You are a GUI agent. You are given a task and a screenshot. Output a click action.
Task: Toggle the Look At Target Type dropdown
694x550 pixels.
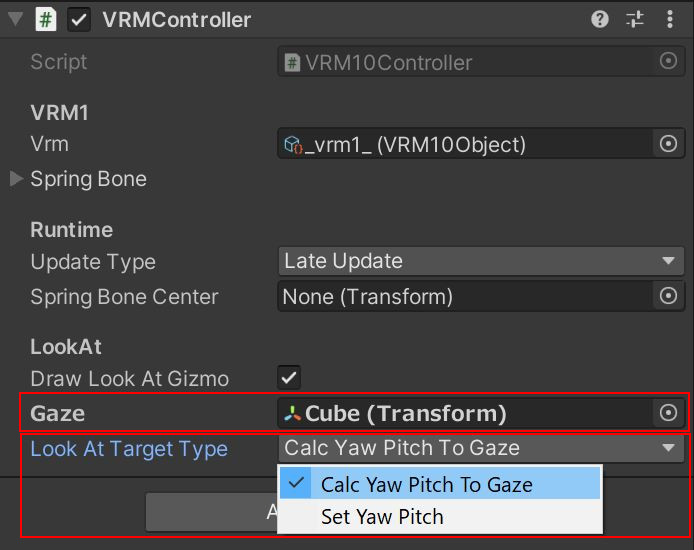(481, 448)
